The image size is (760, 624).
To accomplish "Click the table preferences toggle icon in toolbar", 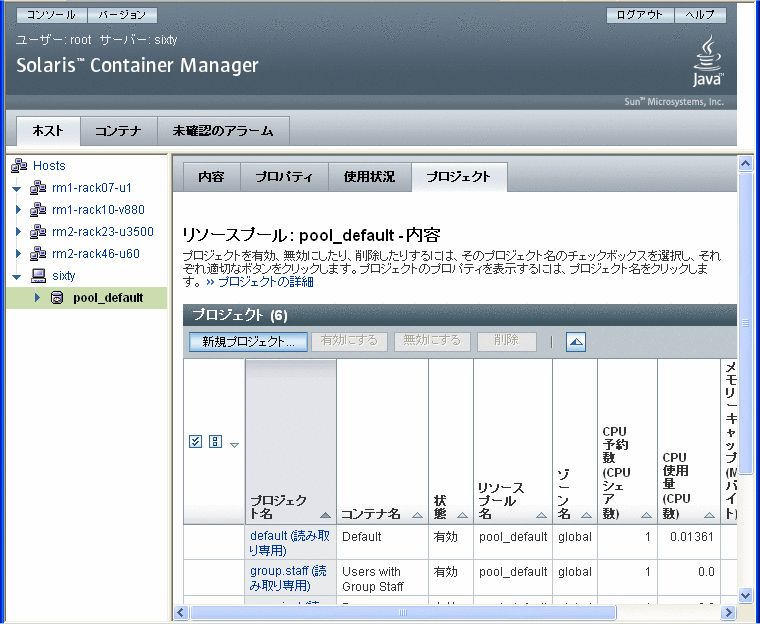I will [575, 341].
